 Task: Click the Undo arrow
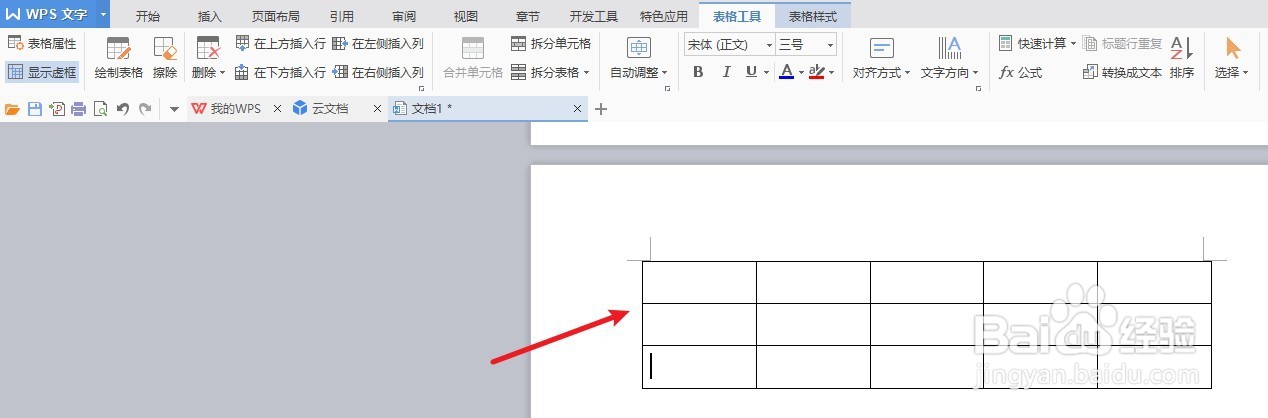(123, 109)
